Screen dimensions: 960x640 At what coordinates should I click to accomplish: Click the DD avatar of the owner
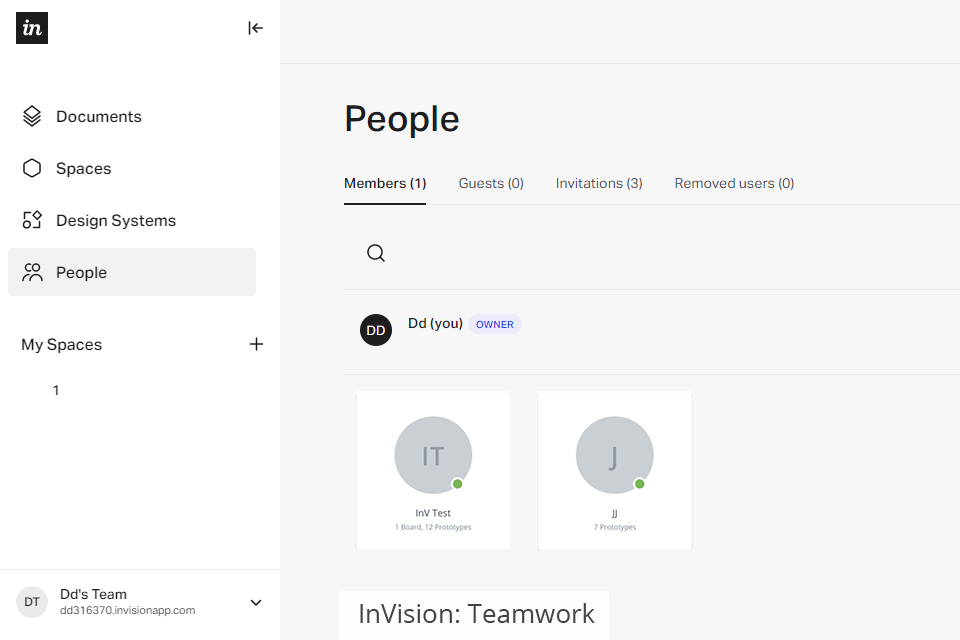coord(376,330)
